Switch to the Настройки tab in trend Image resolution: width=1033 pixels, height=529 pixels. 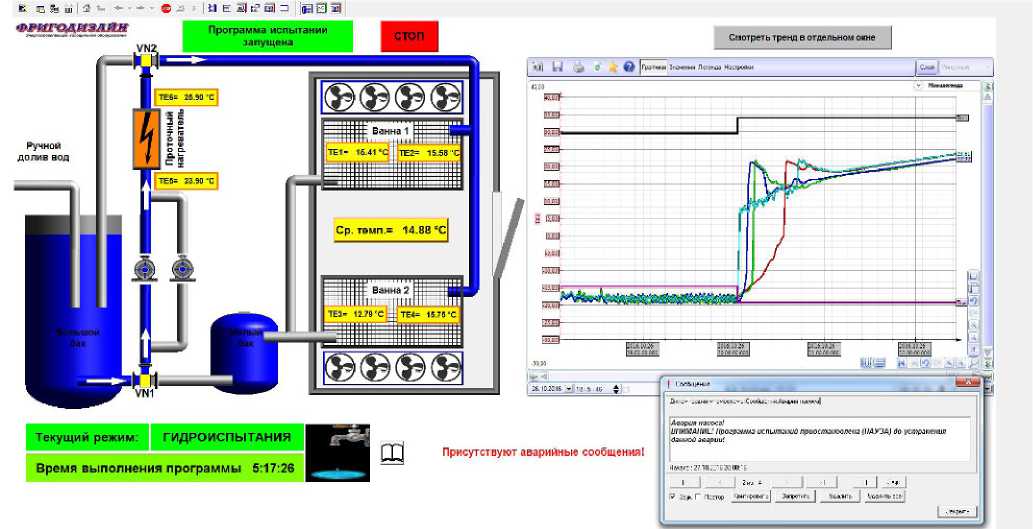pos(739,67)
